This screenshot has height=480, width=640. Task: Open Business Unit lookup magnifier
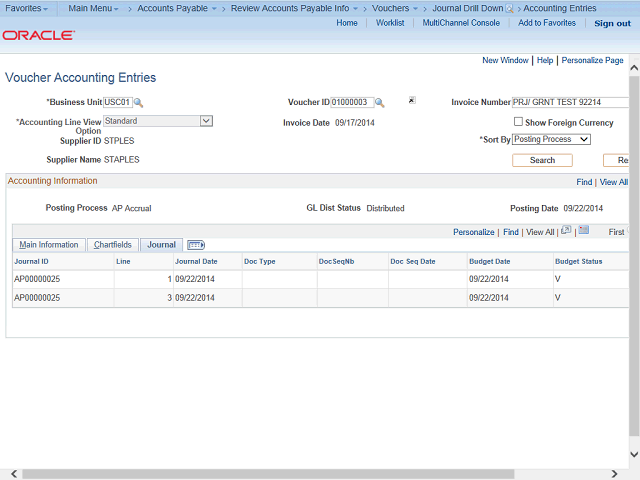138,102
